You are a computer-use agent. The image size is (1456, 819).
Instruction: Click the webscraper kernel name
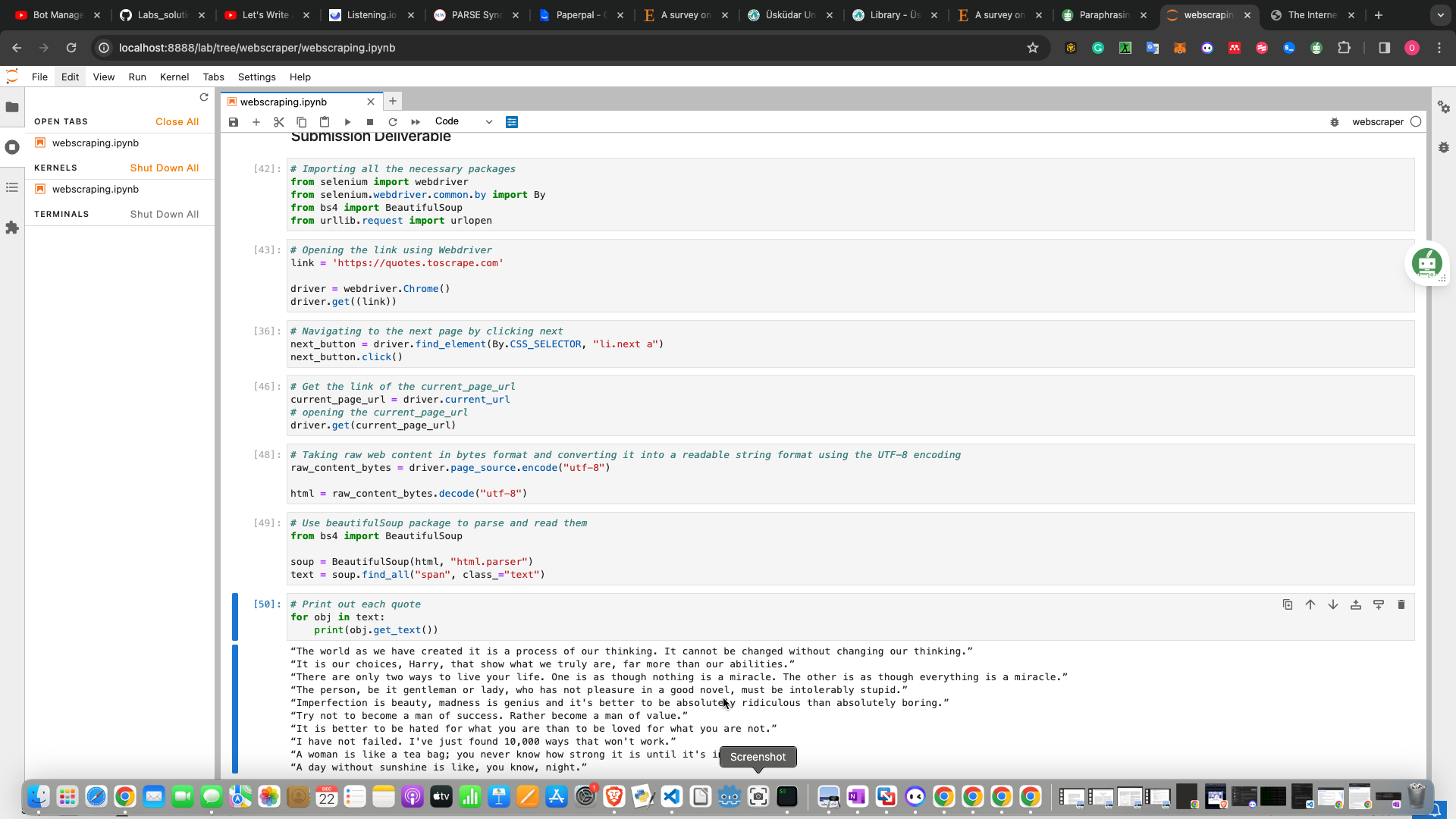(1378, 122)
